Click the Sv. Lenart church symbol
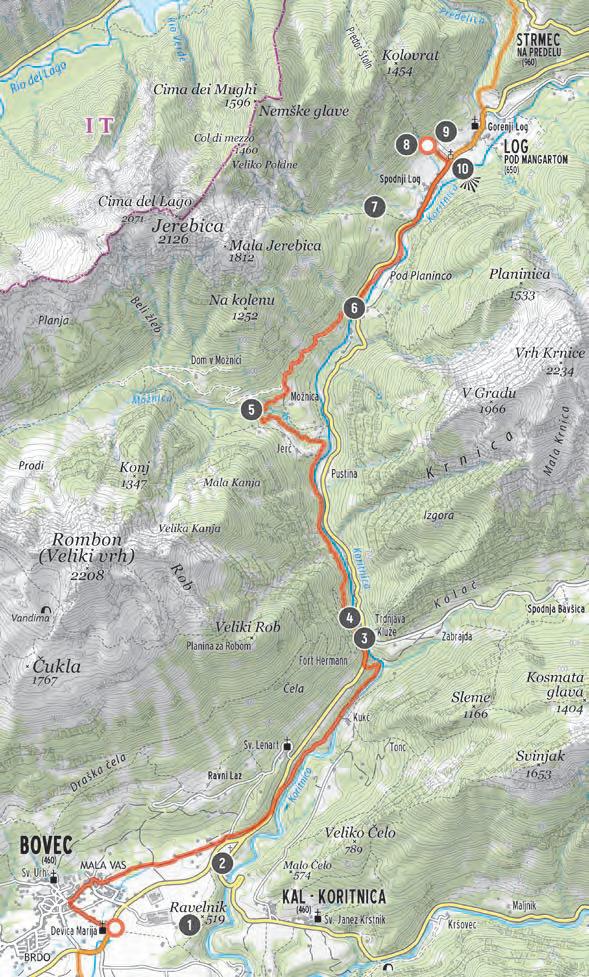The image size is (589, 977). coord(287,745)
